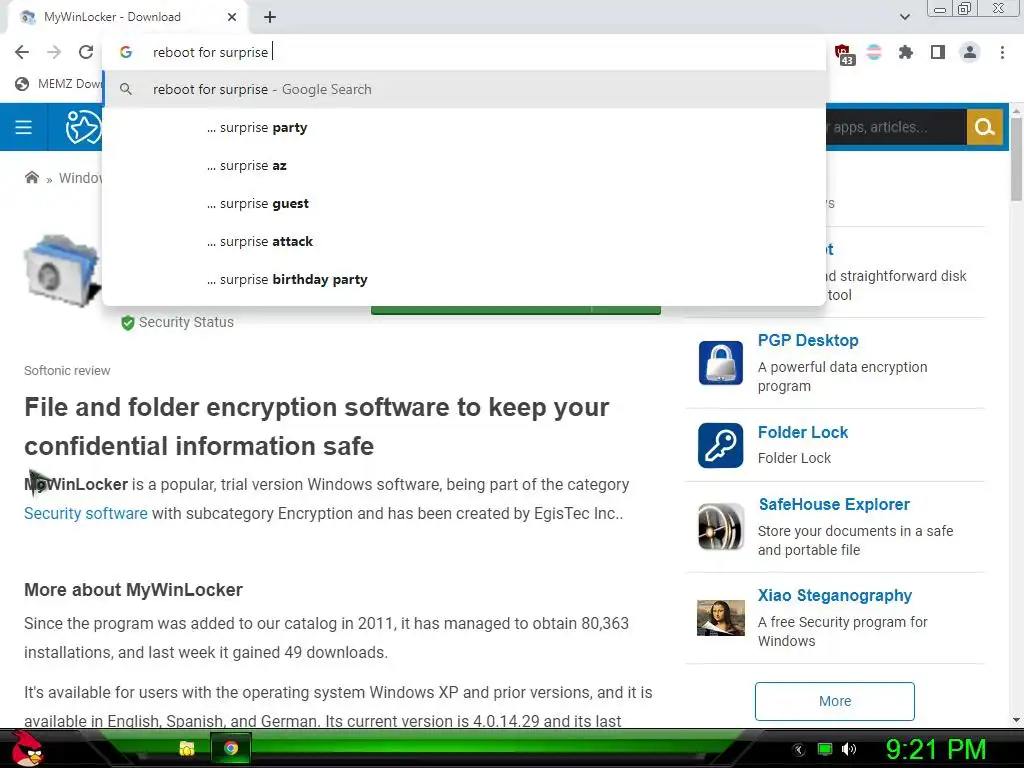Click the page vertical scrollbar thumb

point(1016,160)
